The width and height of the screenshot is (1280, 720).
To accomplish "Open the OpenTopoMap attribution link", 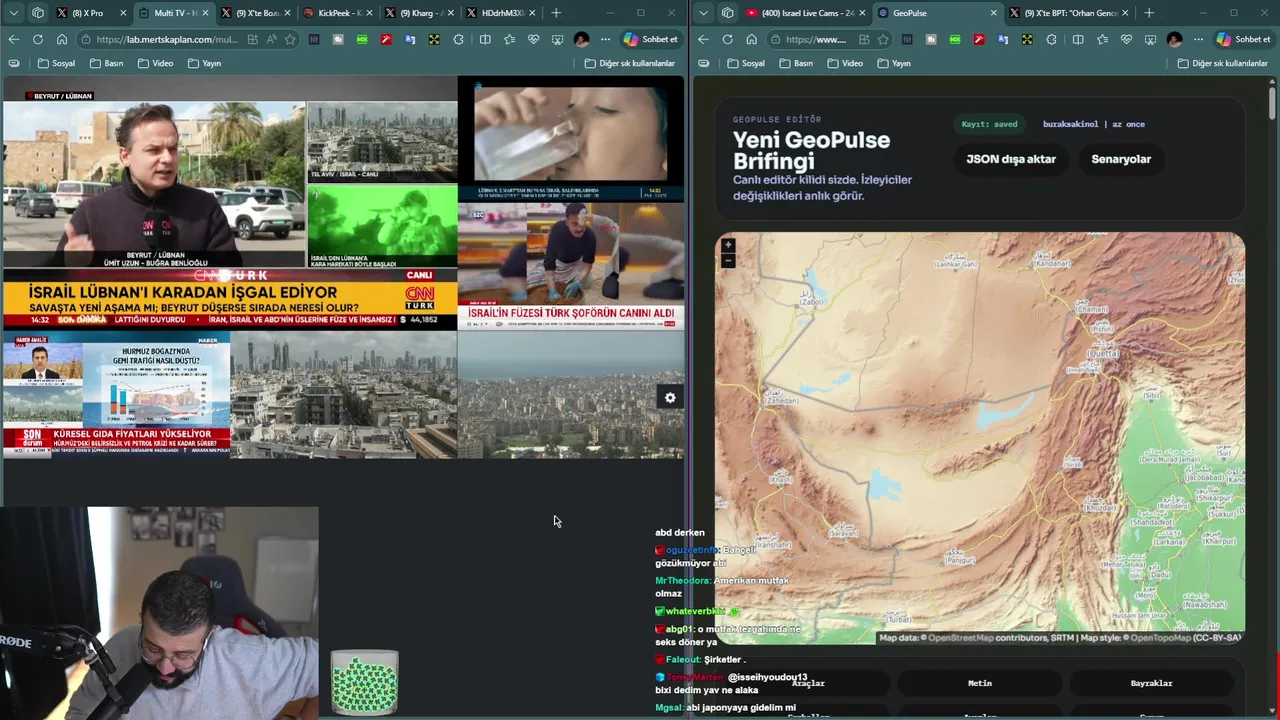I will point(1160,638).
